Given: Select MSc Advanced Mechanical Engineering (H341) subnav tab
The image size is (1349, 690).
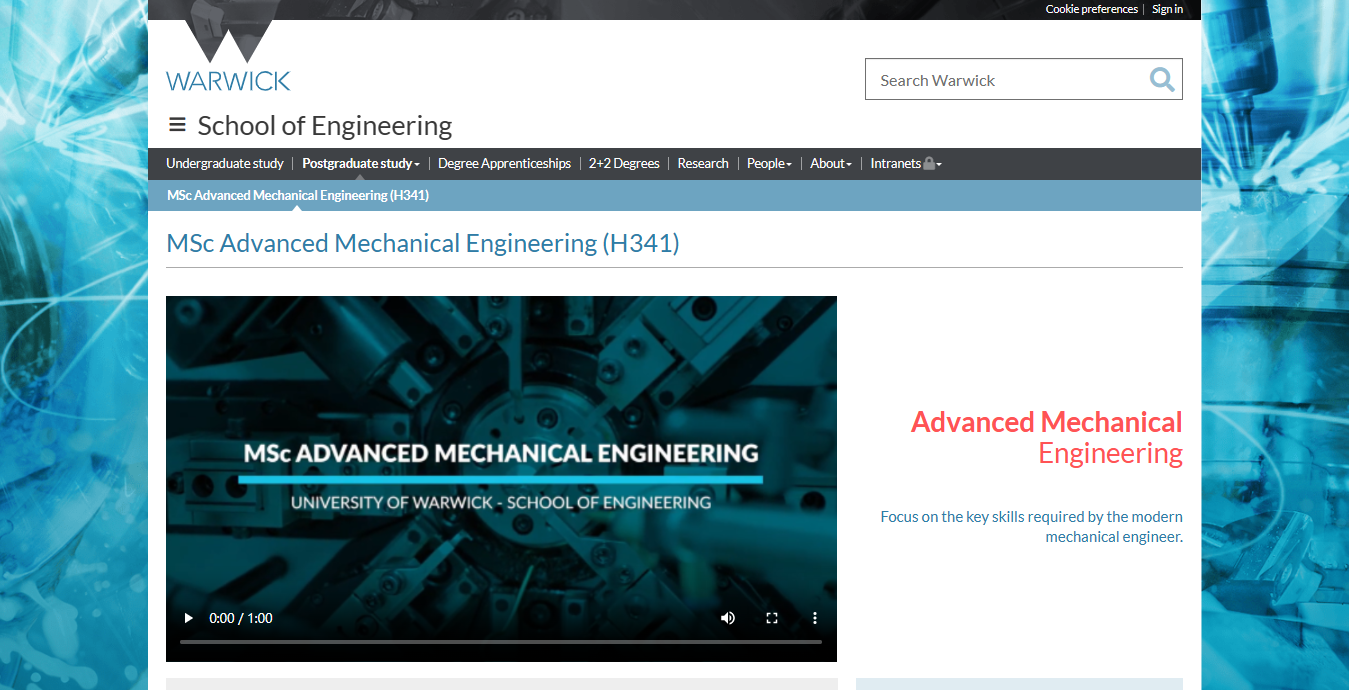Looking at the screenshot, I should [x=298, y=195].
